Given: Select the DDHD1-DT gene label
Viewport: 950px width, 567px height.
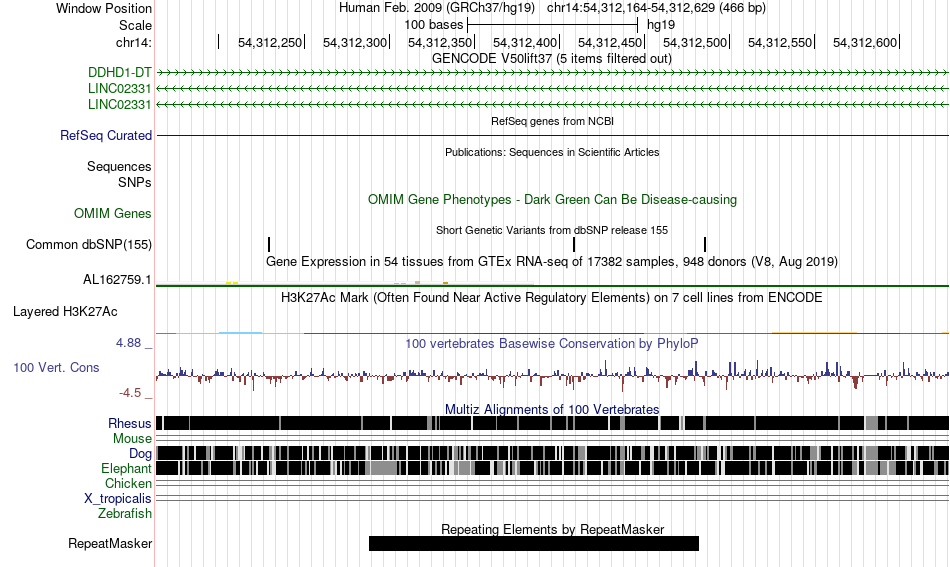Looking at the screenshot, I should (119, 73).
